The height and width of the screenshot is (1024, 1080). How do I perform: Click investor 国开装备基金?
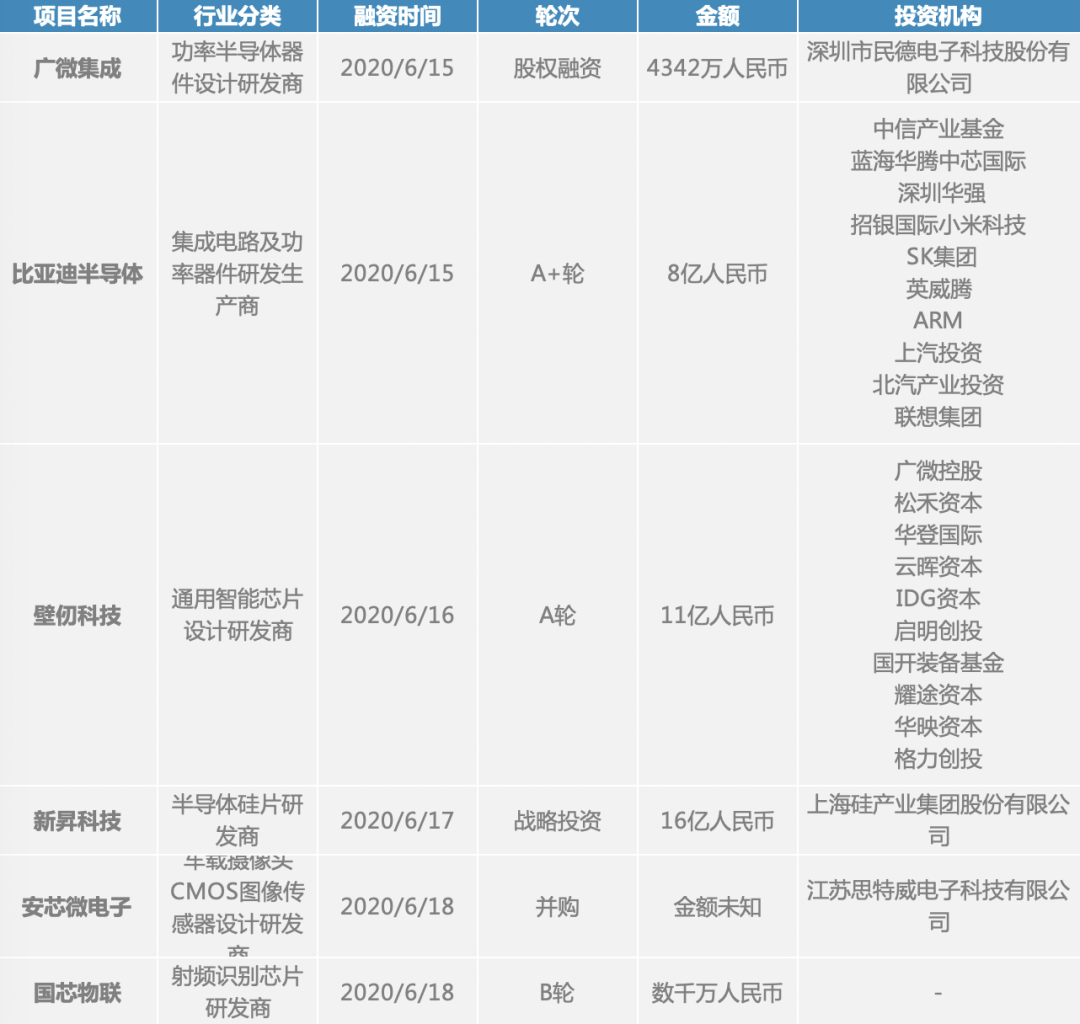click(x=939, y=662)
